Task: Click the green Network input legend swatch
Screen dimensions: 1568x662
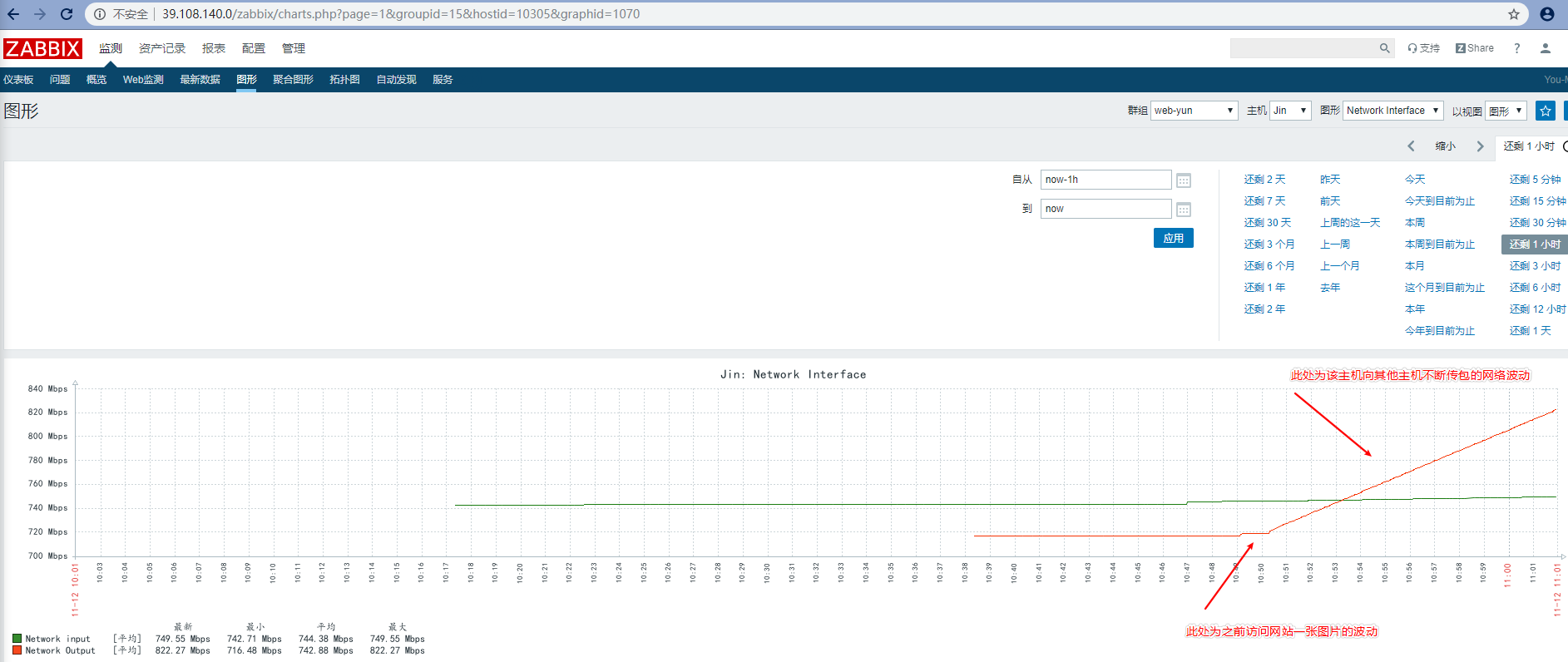Action: [17, 639]
